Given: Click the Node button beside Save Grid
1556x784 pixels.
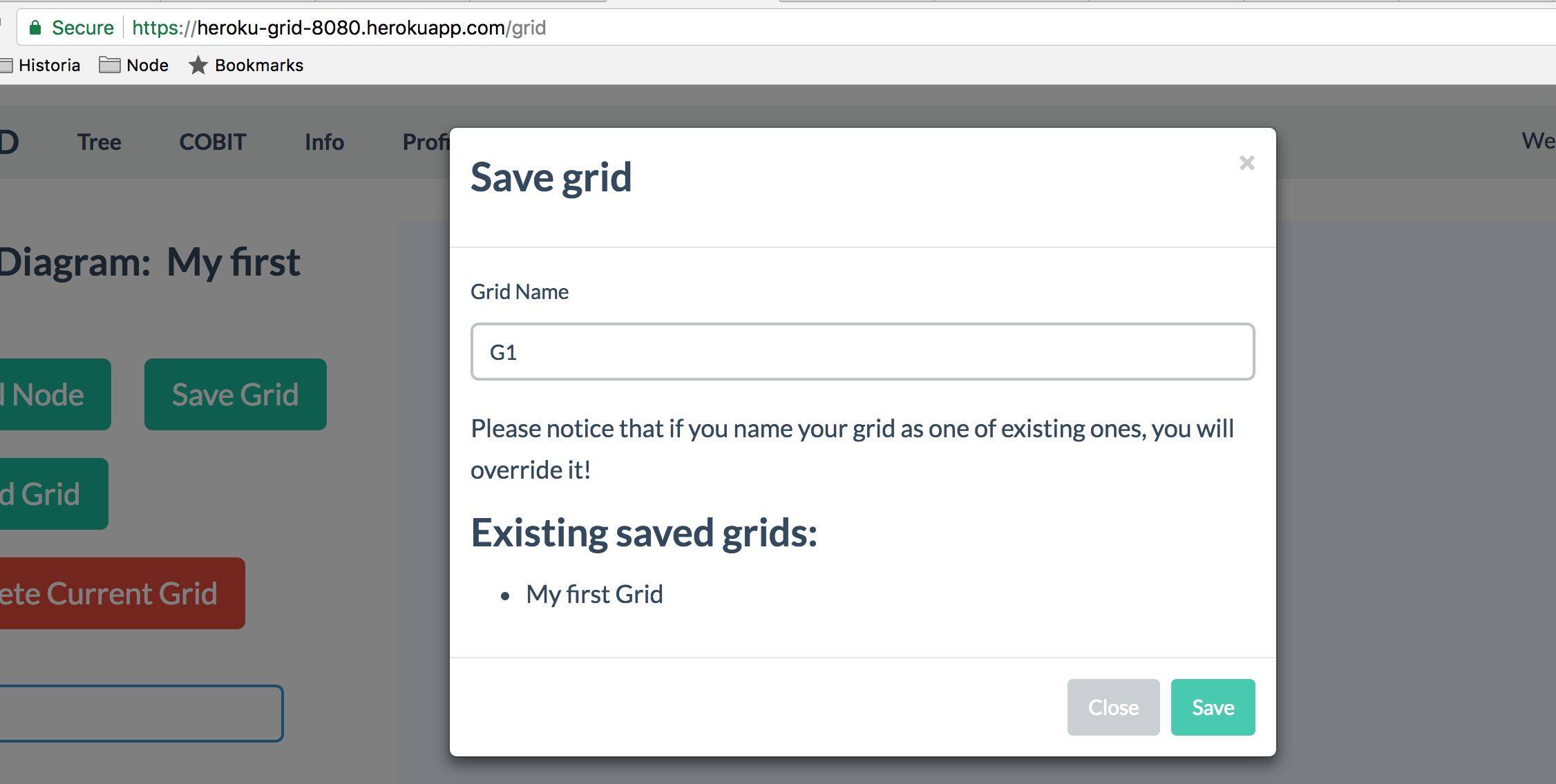Looking at the screenshot, I should point(50,394).
